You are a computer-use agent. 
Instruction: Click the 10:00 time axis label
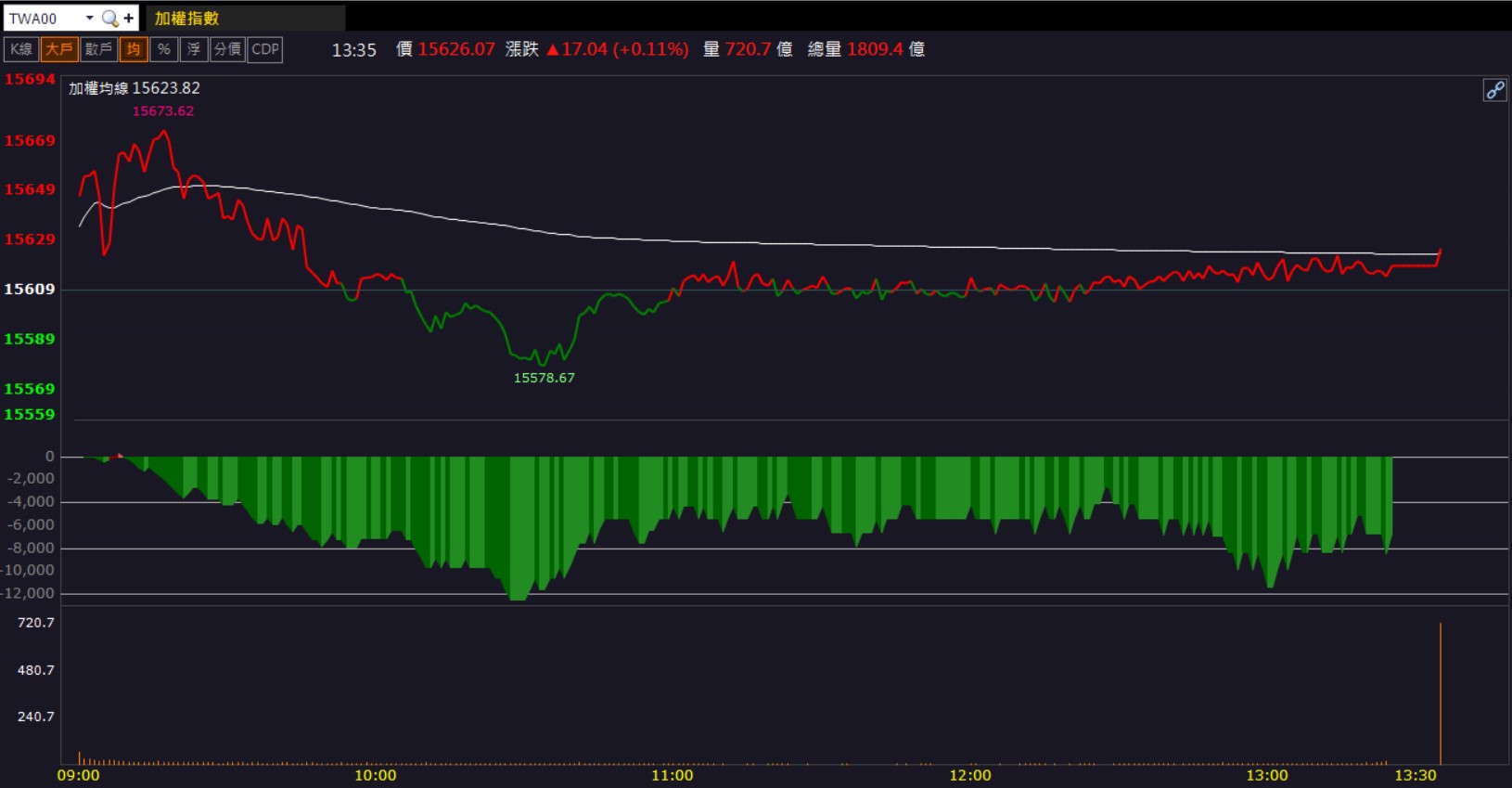(x=375, y=775)
